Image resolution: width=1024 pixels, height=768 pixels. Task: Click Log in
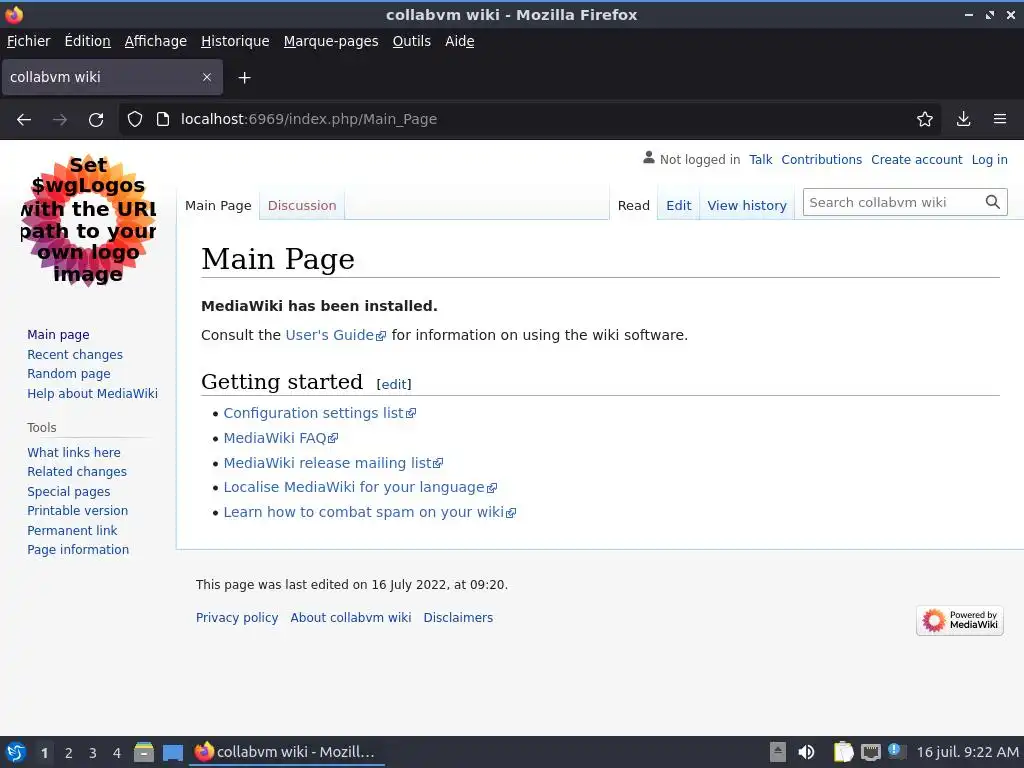[x=989, y=159]
